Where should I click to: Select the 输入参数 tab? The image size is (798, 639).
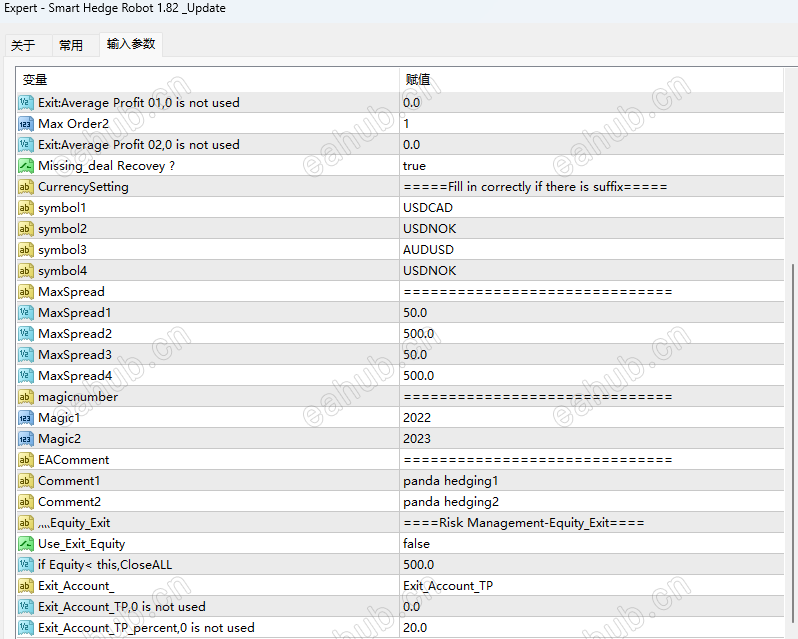131,44
